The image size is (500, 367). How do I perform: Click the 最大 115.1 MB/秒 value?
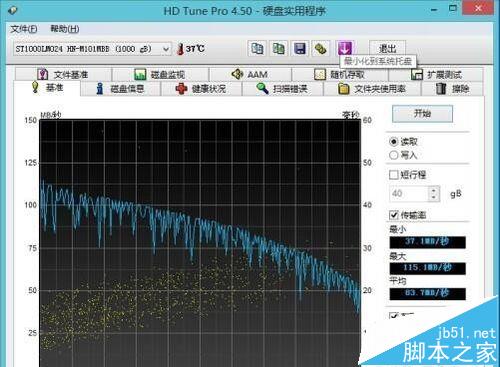(427, 268)
